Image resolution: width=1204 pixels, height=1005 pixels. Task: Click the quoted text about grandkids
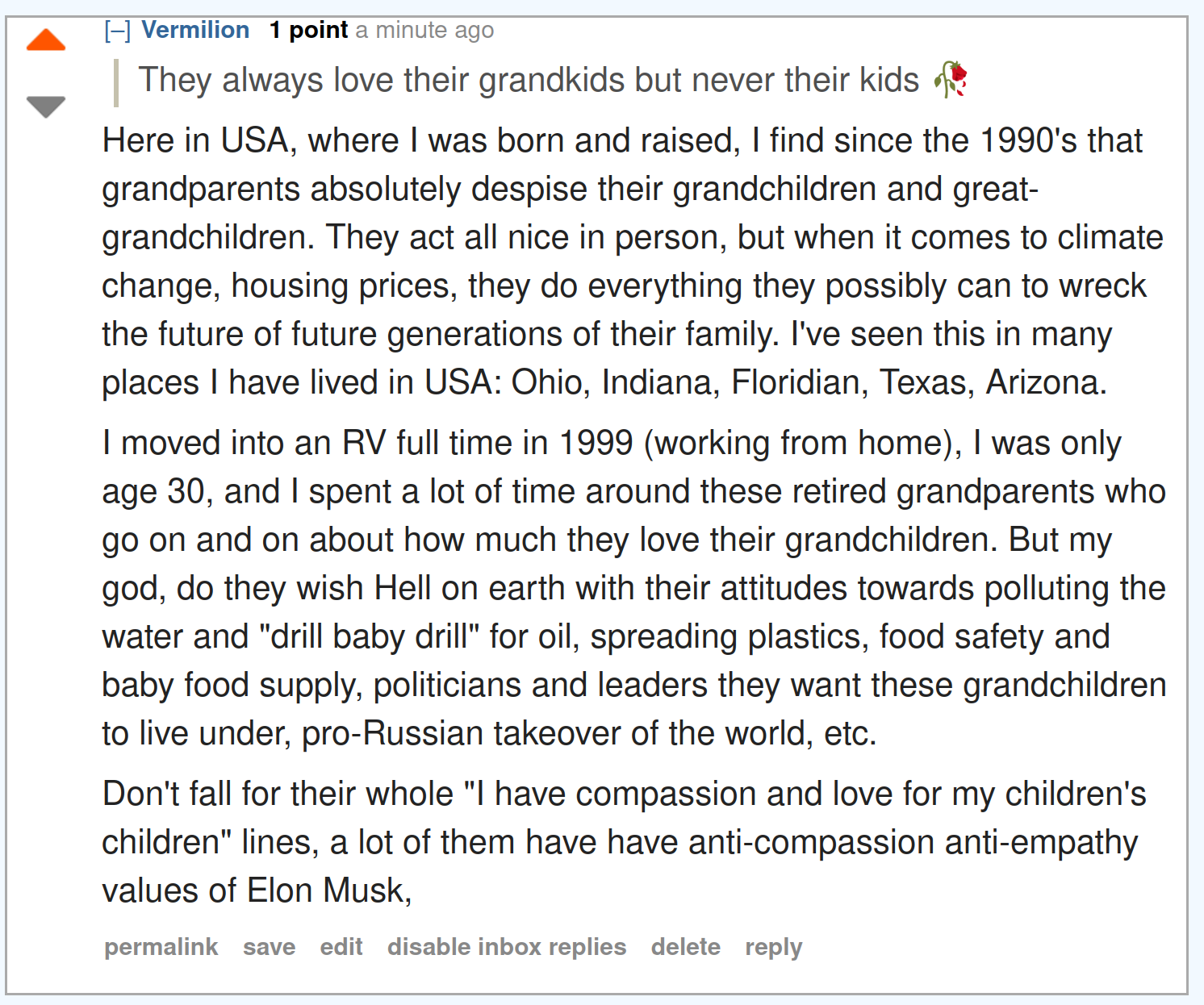[529, 80]
